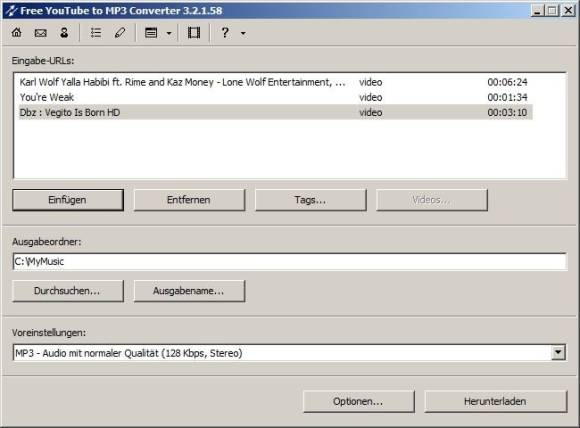Image resolution: width=580 pixels, height=428 pixels.
Task: Click the envelope mail icon
Action: [x=40, y=33]
